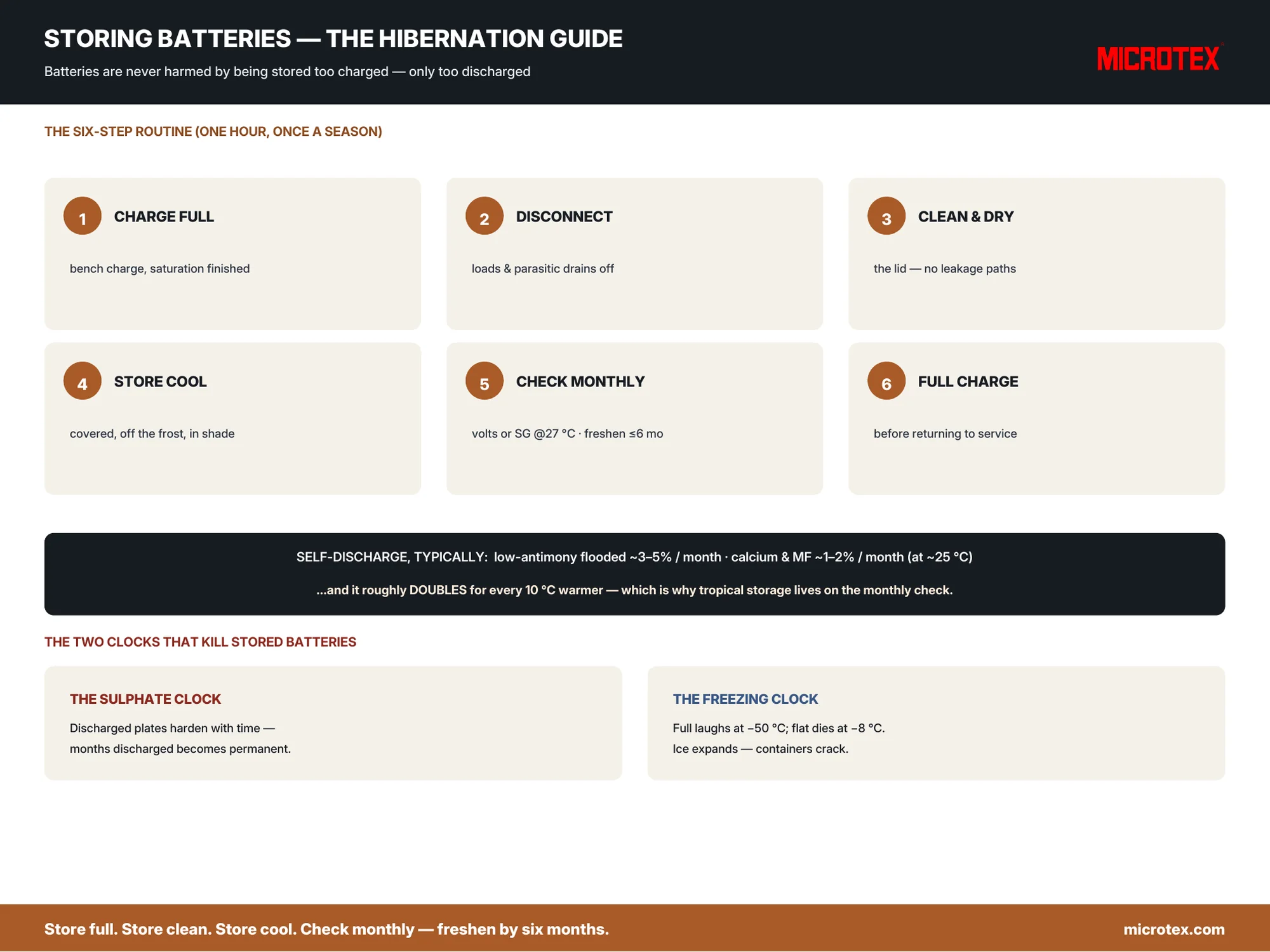Click the step 1 numbered circle
The height and width of the screenshot is (952, 1270).
pos(83,216)
